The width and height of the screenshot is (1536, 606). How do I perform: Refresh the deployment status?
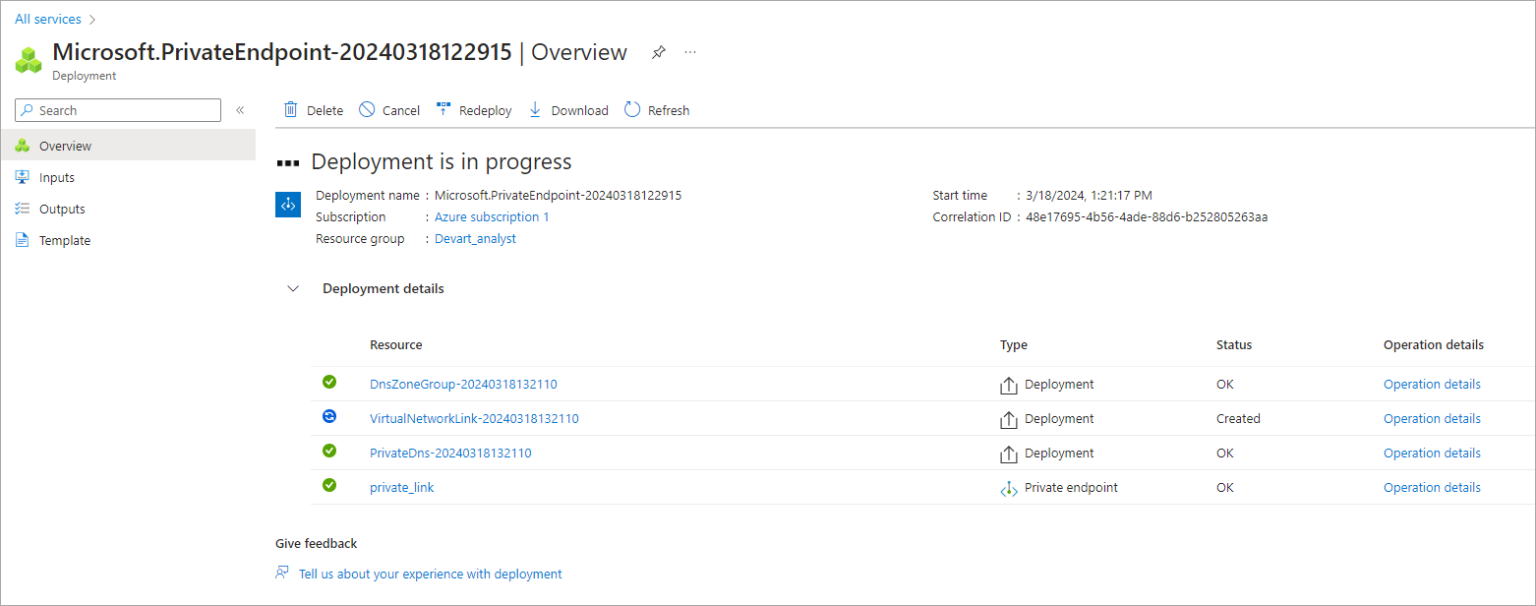click(x=630, y=110)
